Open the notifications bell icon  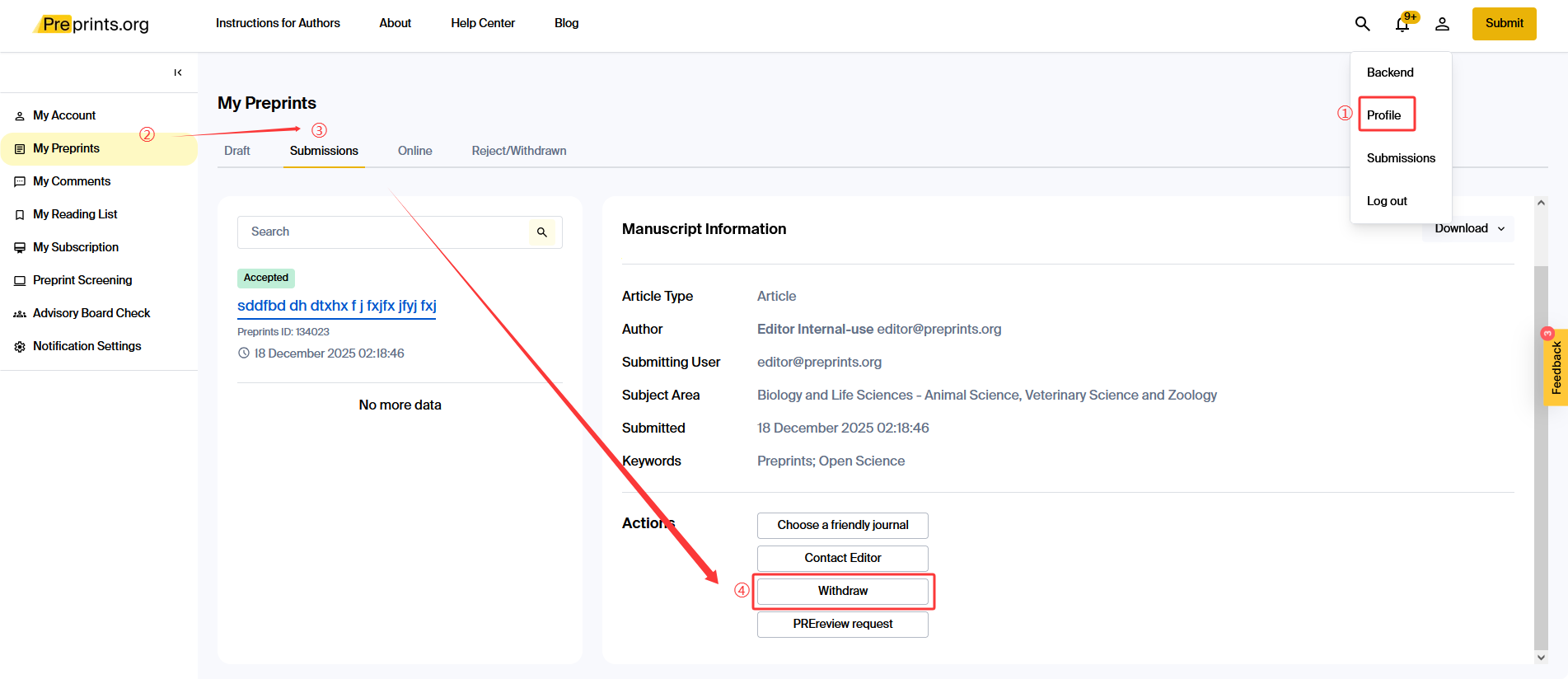click(1402, 24)
